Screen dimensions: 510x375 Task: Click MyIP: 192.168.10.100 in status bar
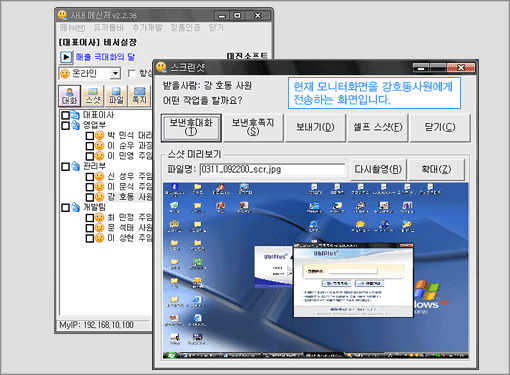[96, 325]
